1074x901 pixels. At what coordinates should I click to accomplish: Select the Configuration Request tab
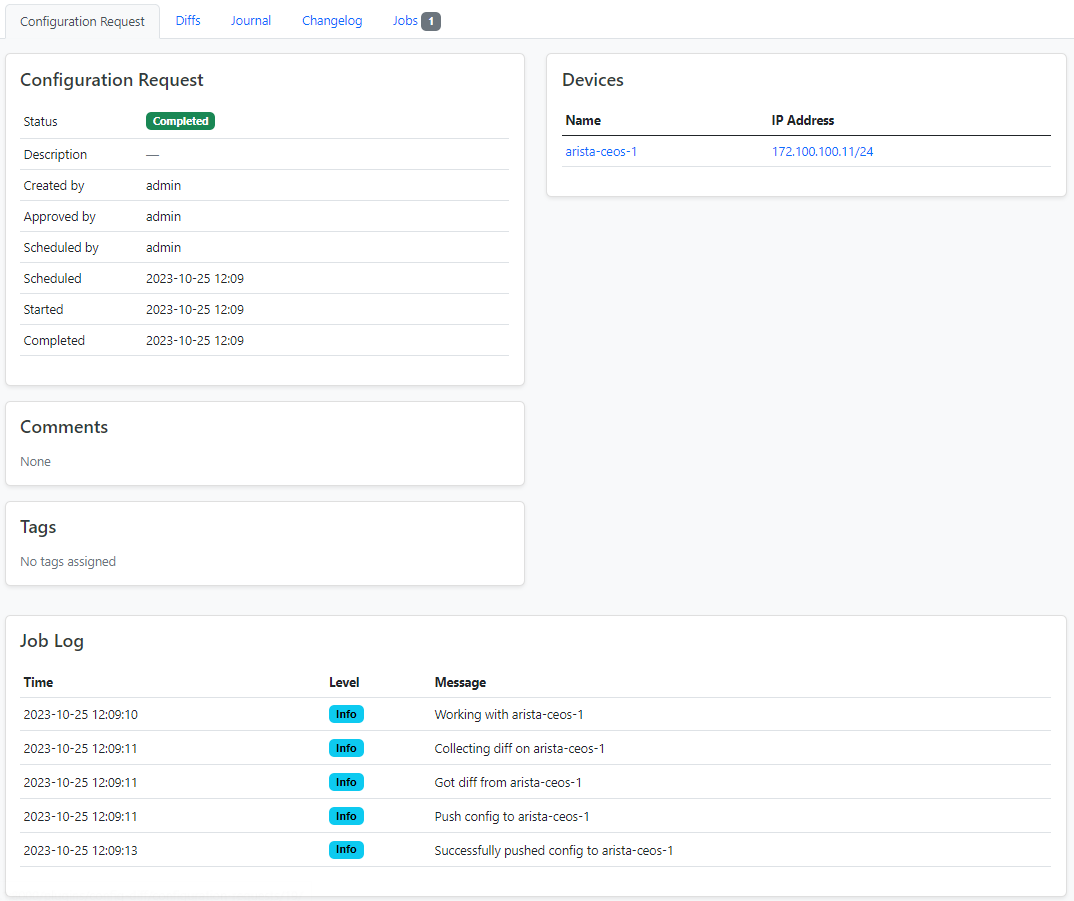click(82, 21)
